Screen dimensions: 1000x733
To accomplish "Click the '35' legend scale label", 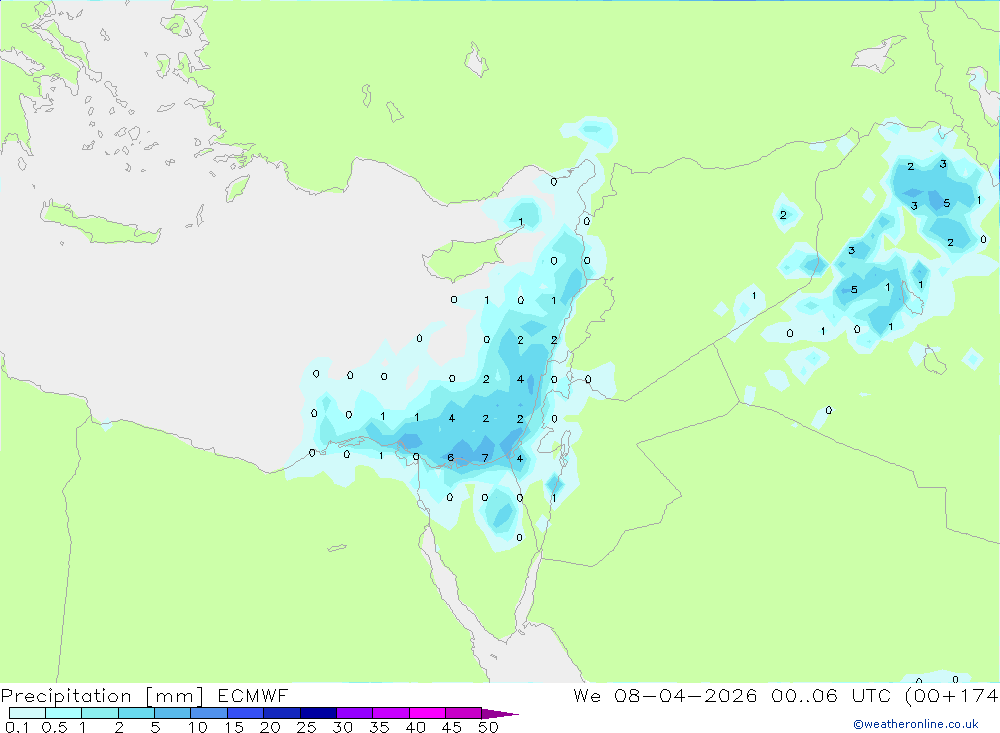I will click(379, 727).
